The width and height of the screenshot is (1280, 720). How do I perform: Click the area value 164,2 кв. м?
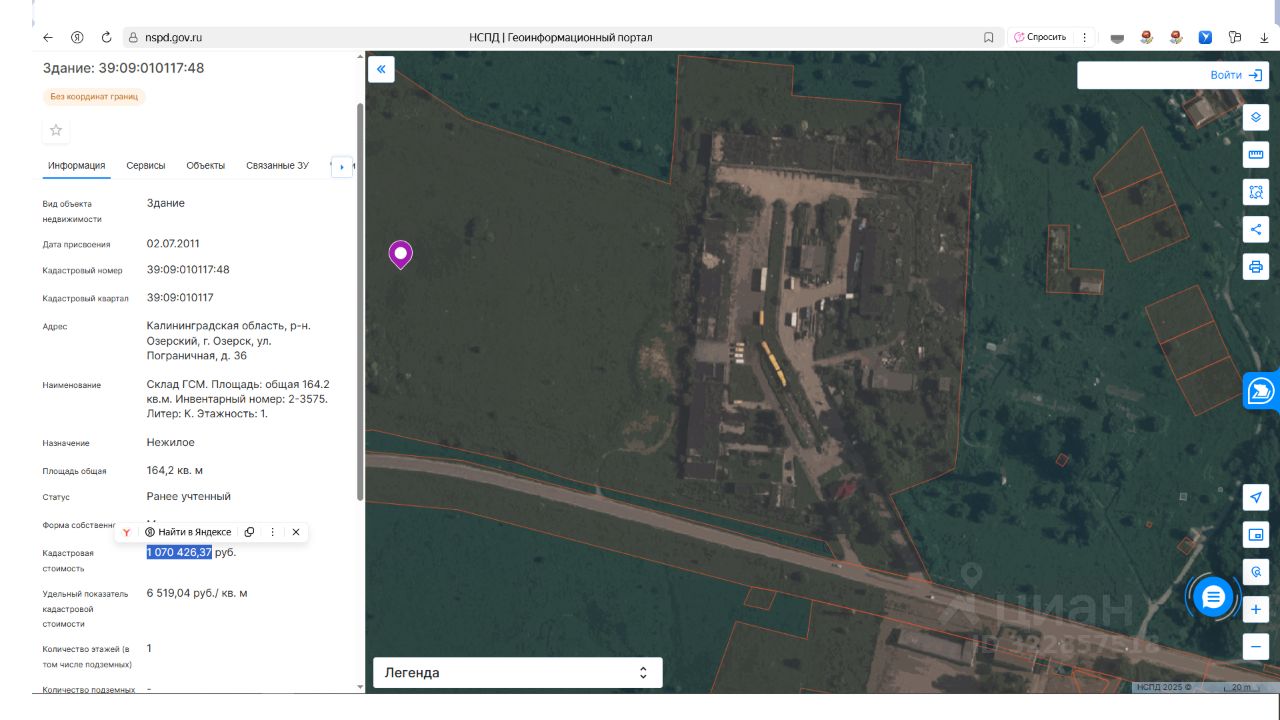pyautogui.click(x=176, y=470)
